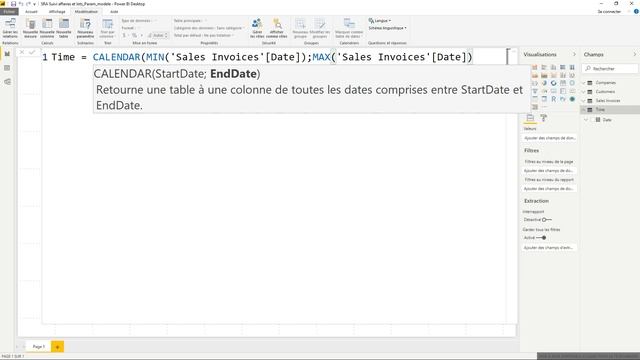Viewport: 640px width, 360px height.
Task: Apply currency format with $ button
Action: (124, 36)
